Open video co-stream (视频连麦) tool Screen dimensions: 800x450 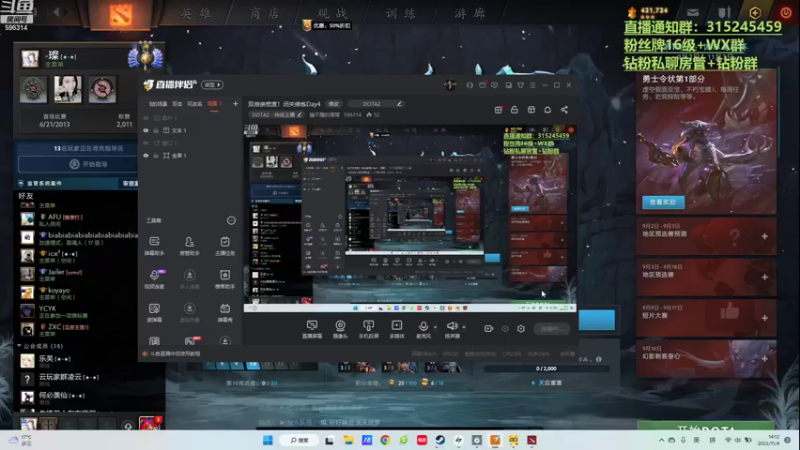(154, 279)
